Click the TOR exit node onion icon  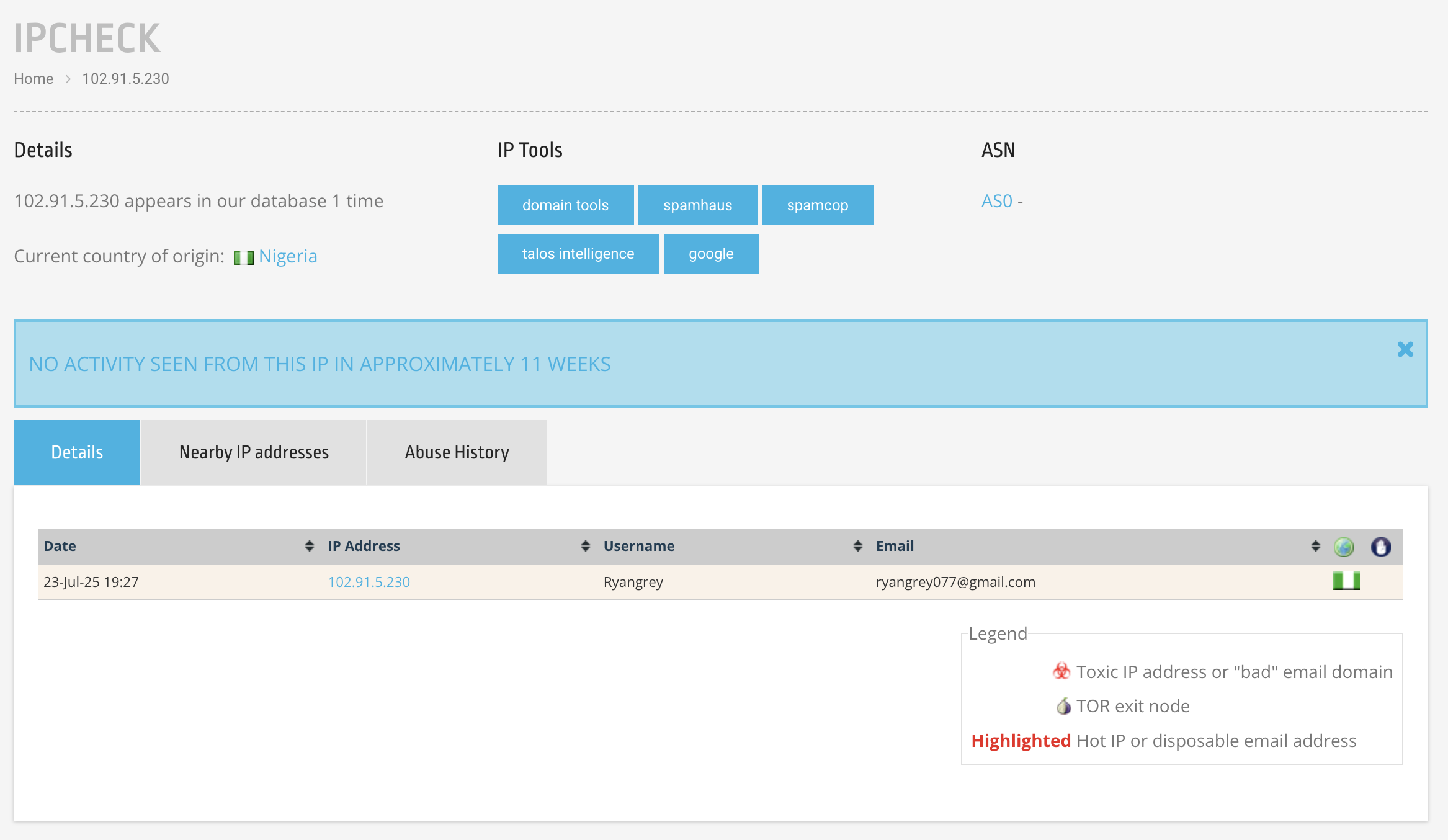[1063, 706]
